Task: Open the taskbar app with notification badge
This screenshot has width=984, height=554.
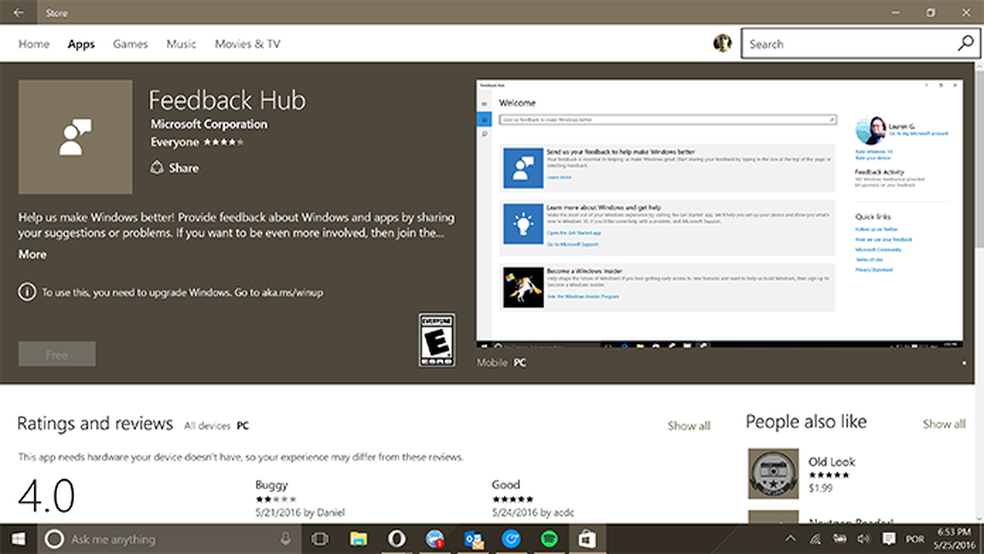Action: point(435,539)
